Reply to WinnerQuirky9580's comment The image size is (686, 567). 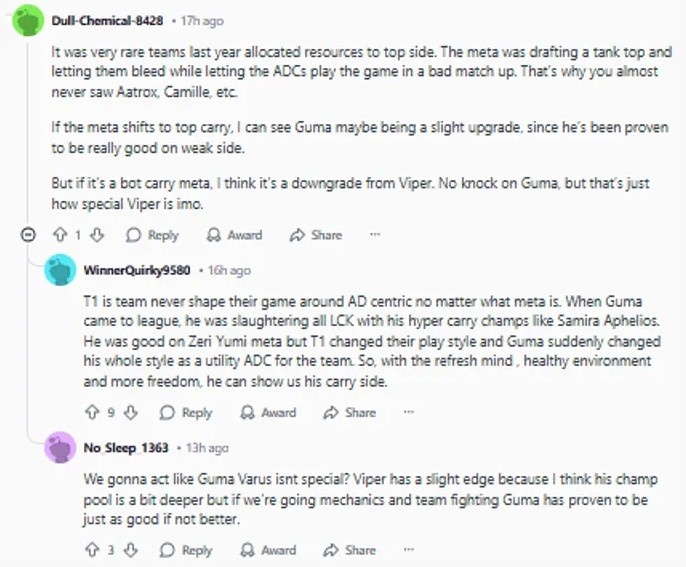[x=187, y=412]
